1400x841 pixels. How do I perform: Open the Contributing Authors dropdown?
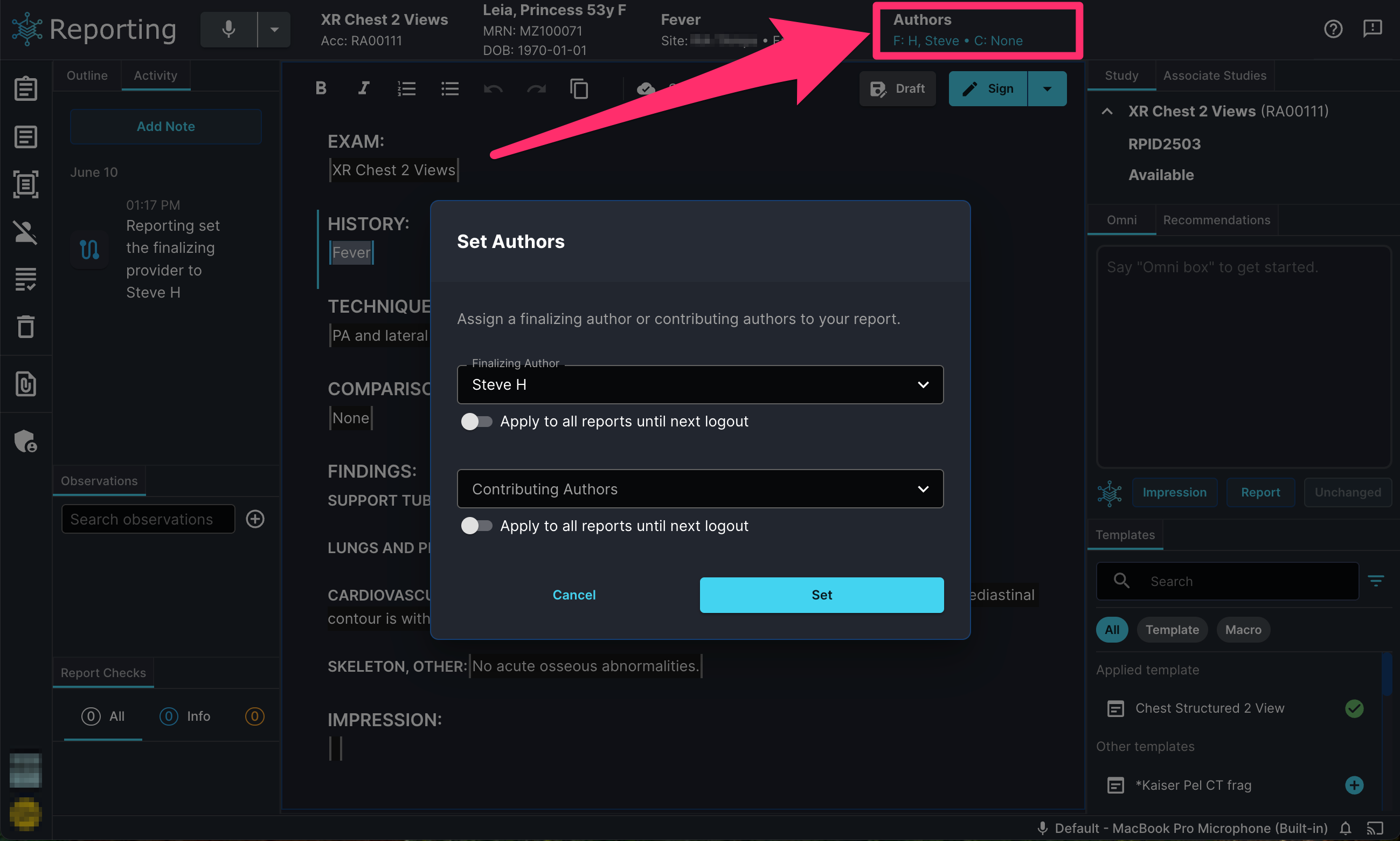coord(700,489)
